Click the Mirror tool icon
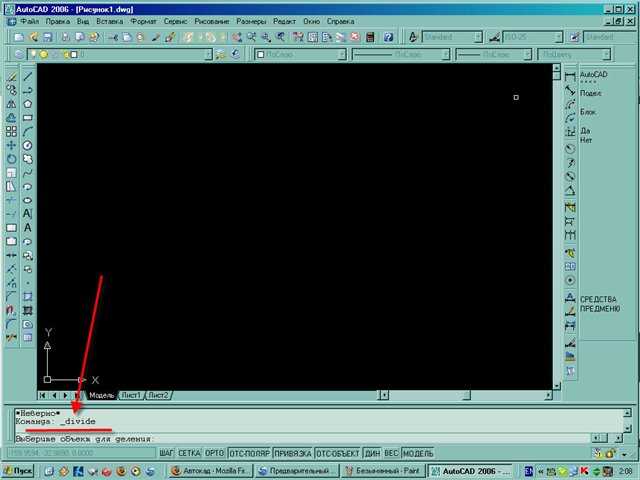640x480 pixels. [x=11, y=103]
